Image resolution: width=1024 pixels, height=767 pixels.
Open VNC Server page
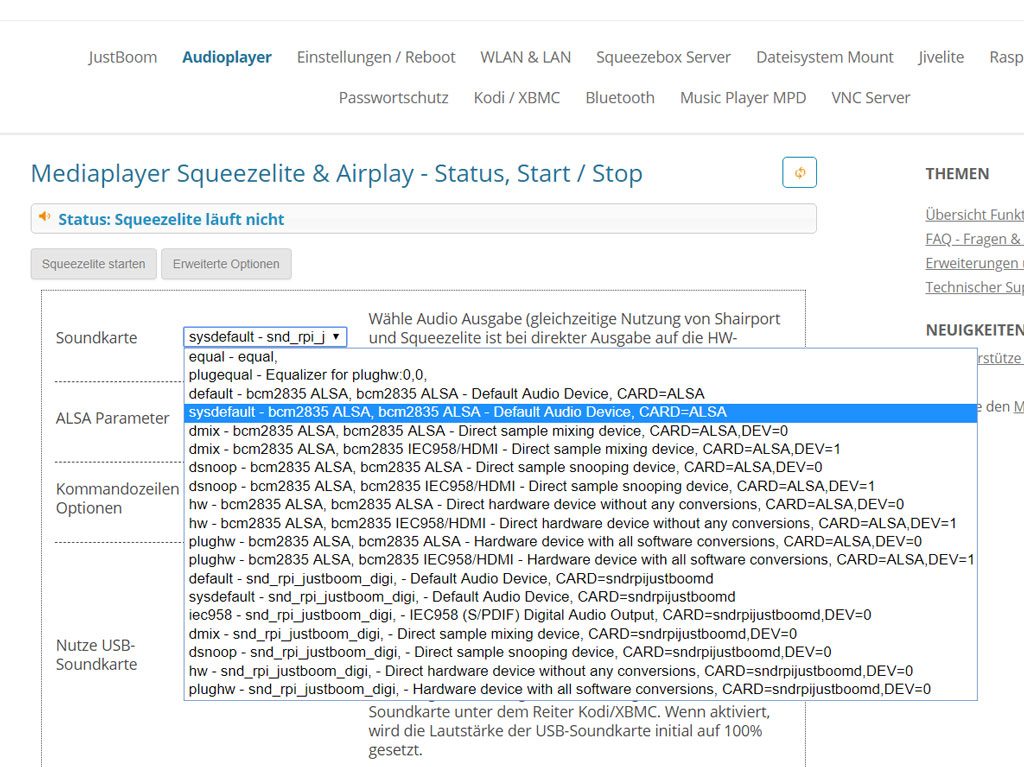[x=871, y=98]
